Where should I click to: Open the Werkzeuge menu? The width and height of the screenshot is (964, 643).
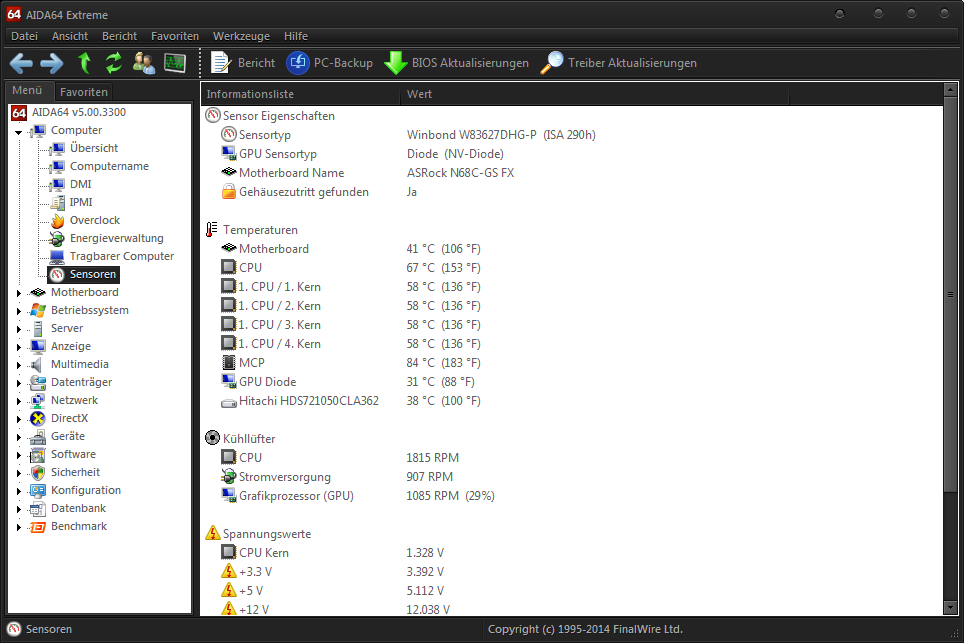(242, 36)
